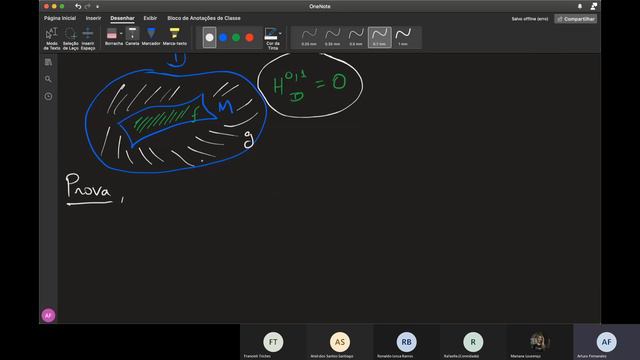The width and height of the screenshot is (640, 360).
Task: Set pen thickness to 1 mm
Action: 403,37
